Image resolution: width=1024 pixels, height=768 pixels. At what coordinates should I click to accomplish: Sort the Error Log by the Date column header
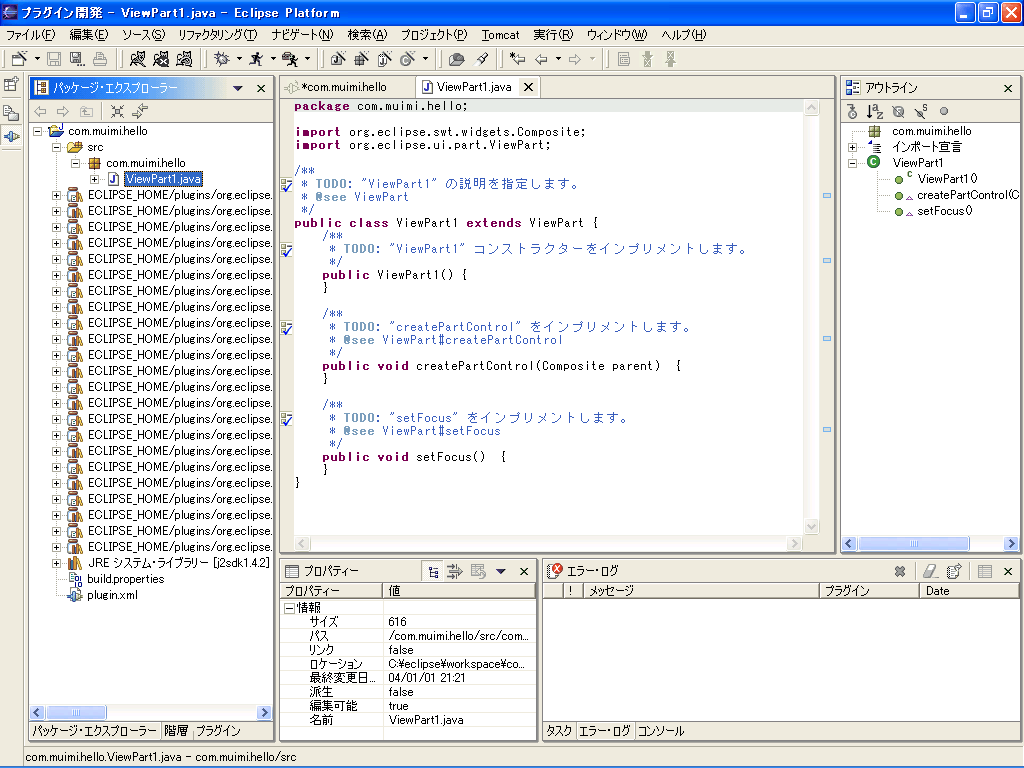click(x=968, y=591)
